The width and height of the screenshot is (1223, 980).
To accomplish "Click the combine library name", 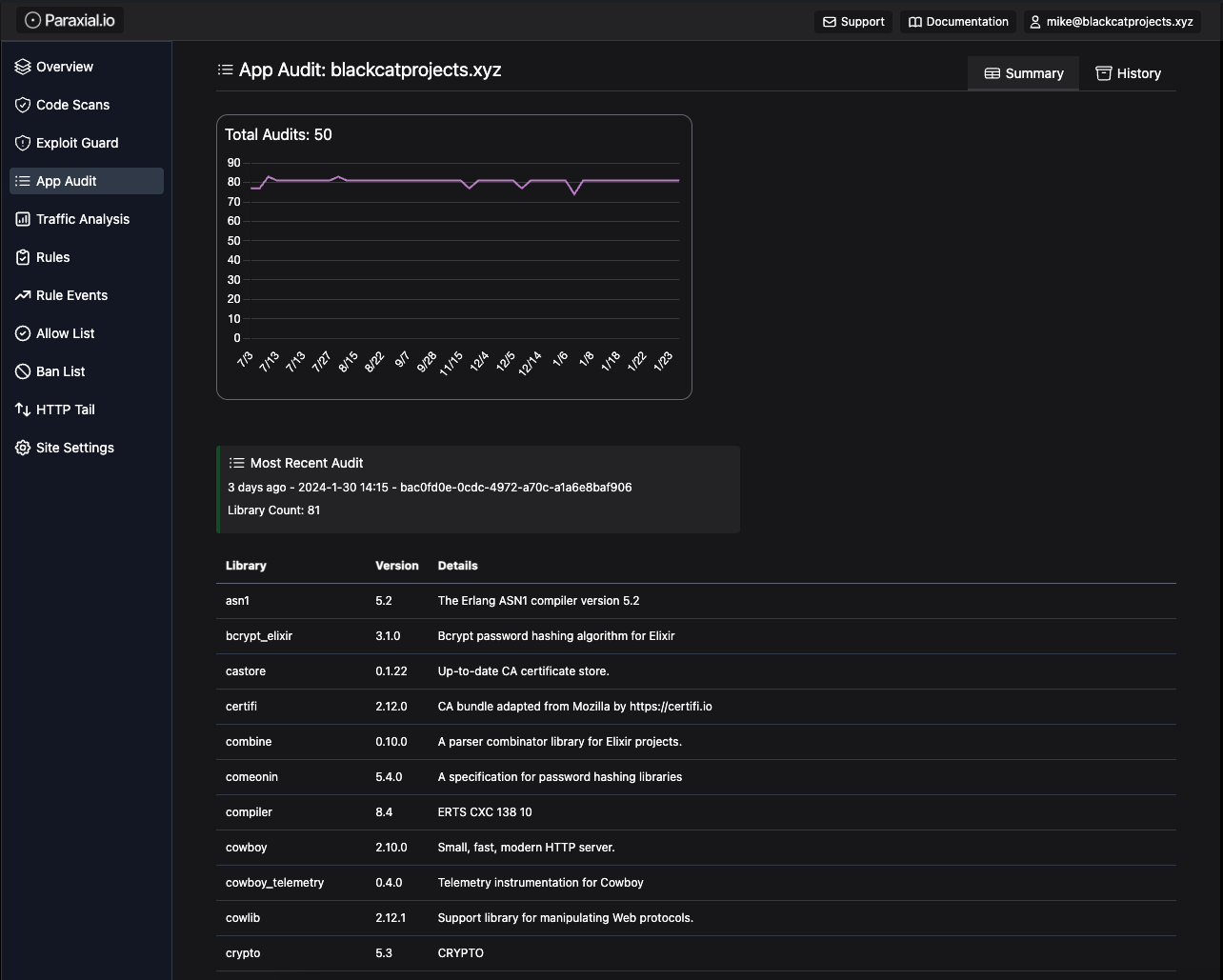I will 249,742.
